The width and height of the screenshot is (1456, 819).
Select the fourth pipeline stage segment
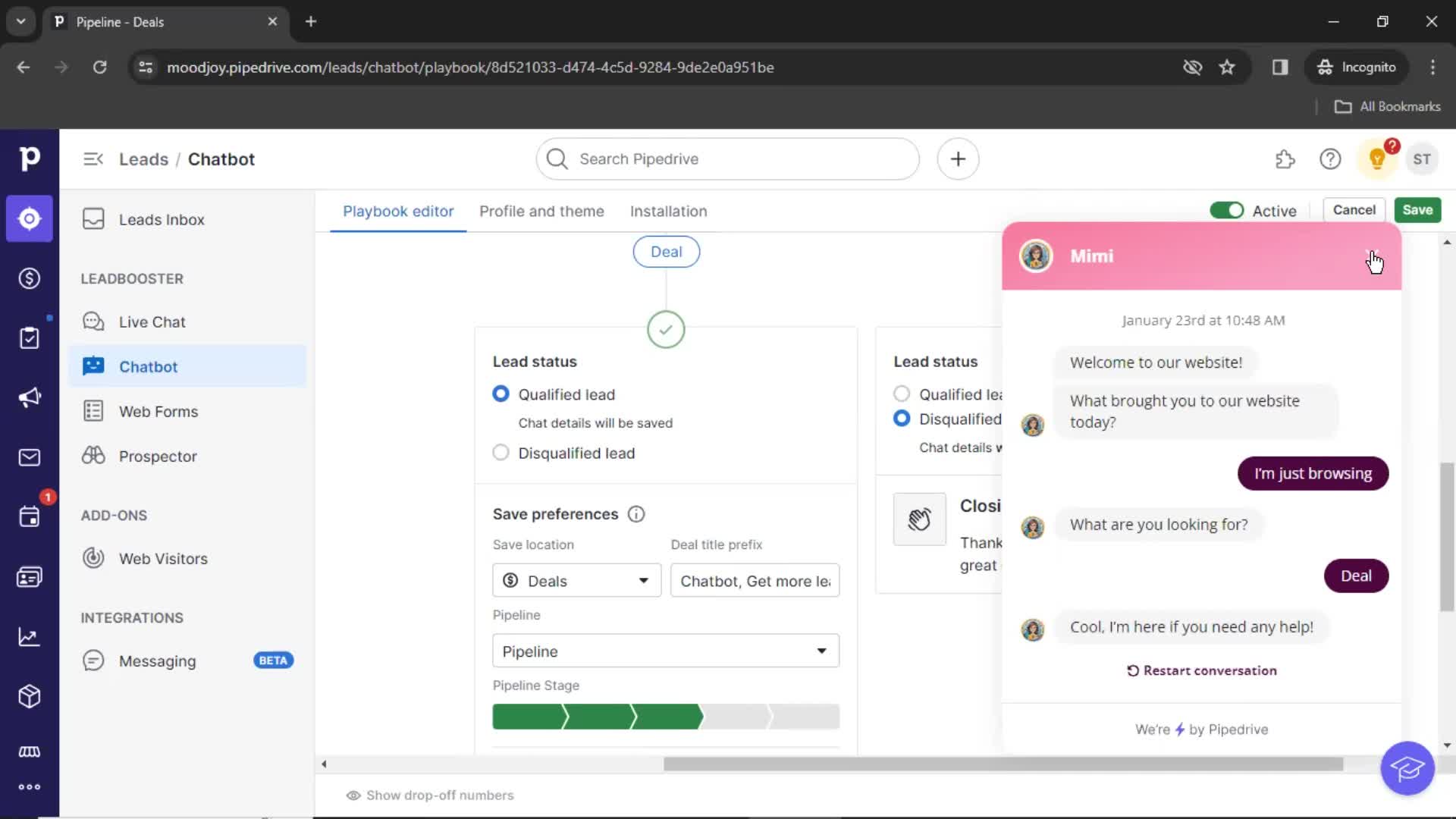736,717
